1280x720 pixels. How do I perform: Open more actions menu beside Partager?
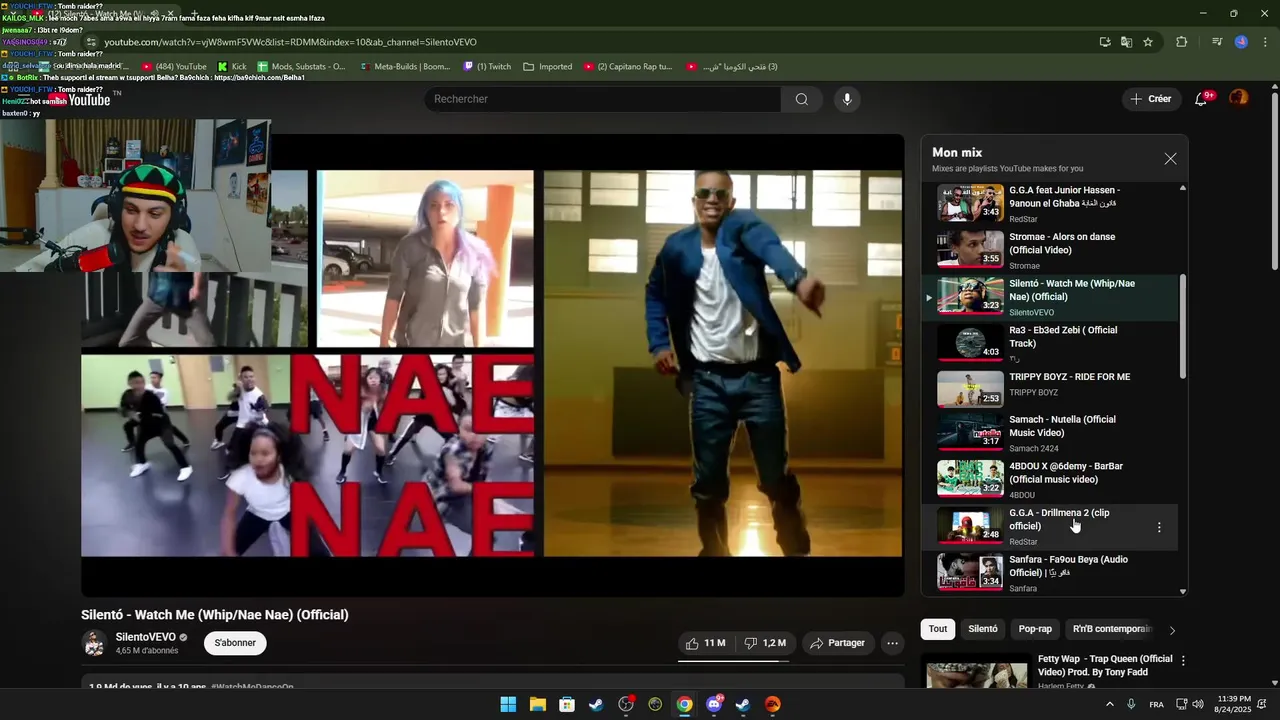pyautogui.click(x=893, y=643)
